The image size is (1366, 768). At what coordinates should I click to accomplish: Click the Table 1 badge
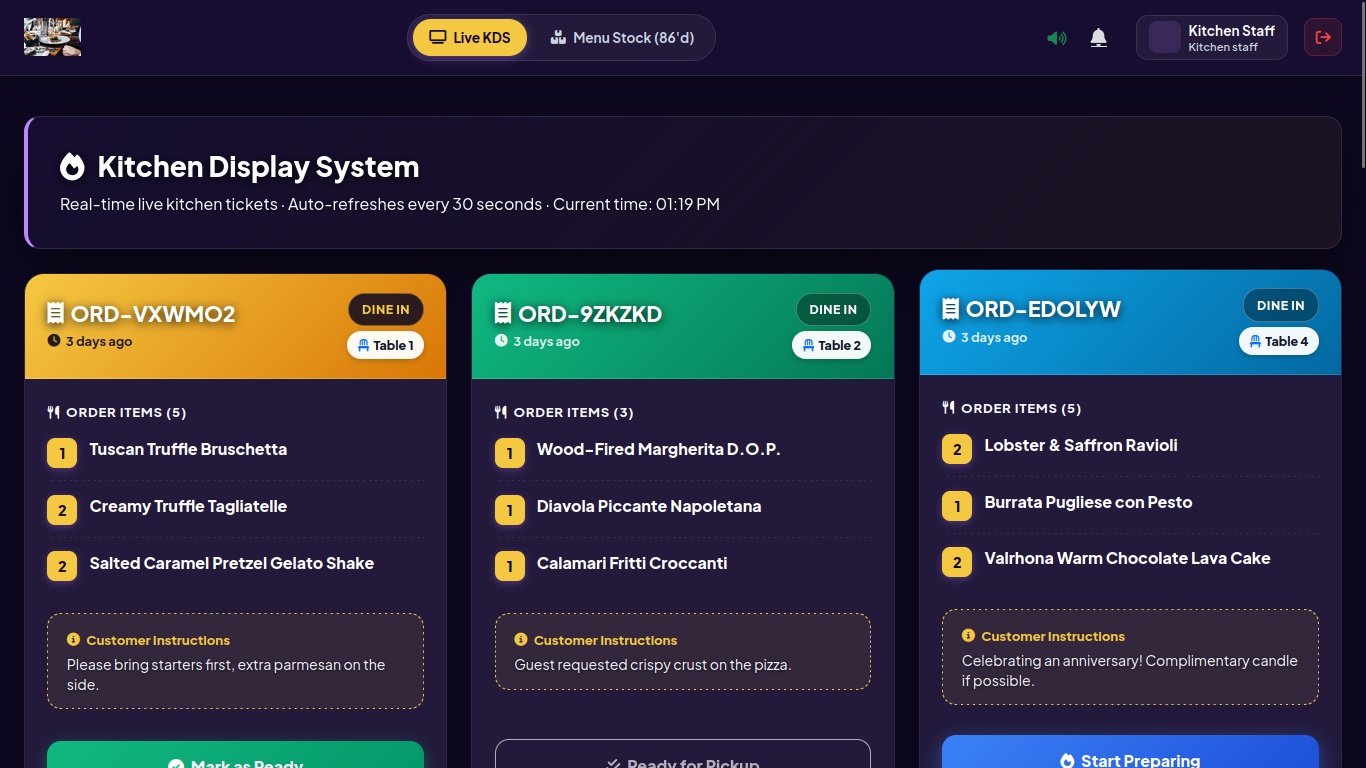click(x=386, y=345)
